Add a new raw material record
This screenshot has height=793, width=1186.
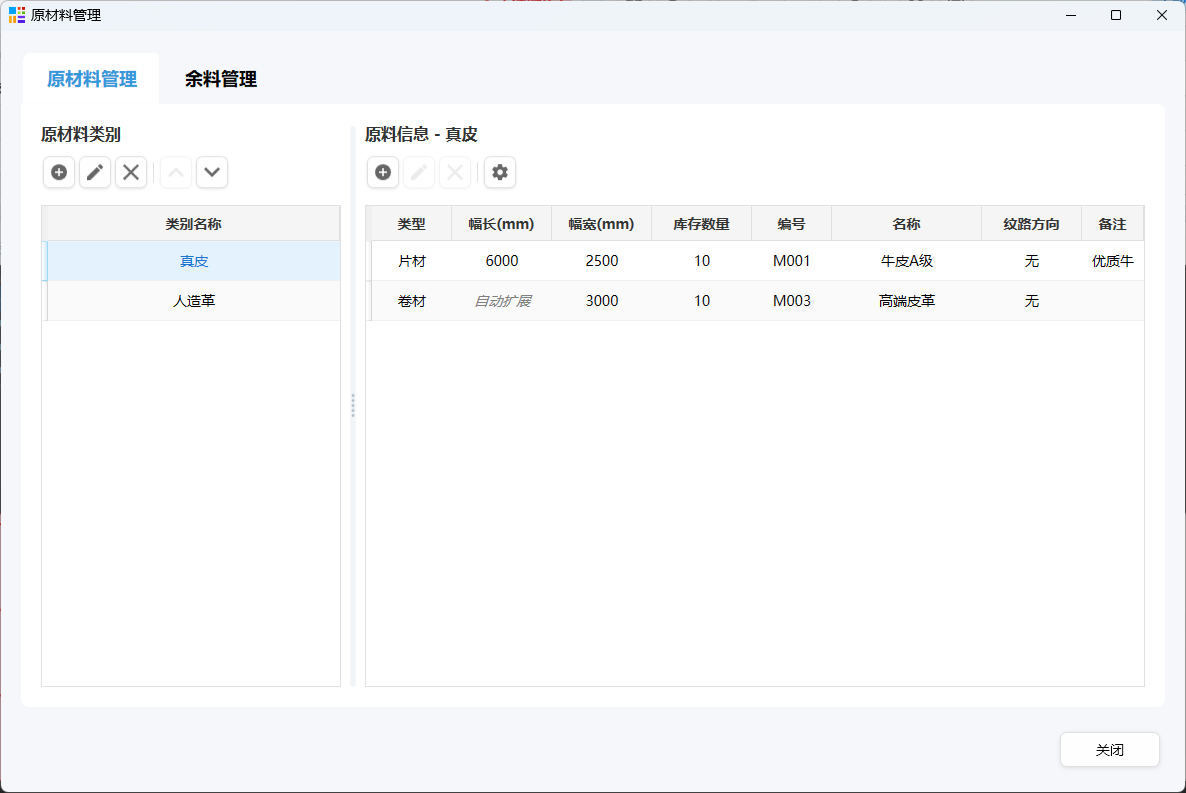(382, 172)
